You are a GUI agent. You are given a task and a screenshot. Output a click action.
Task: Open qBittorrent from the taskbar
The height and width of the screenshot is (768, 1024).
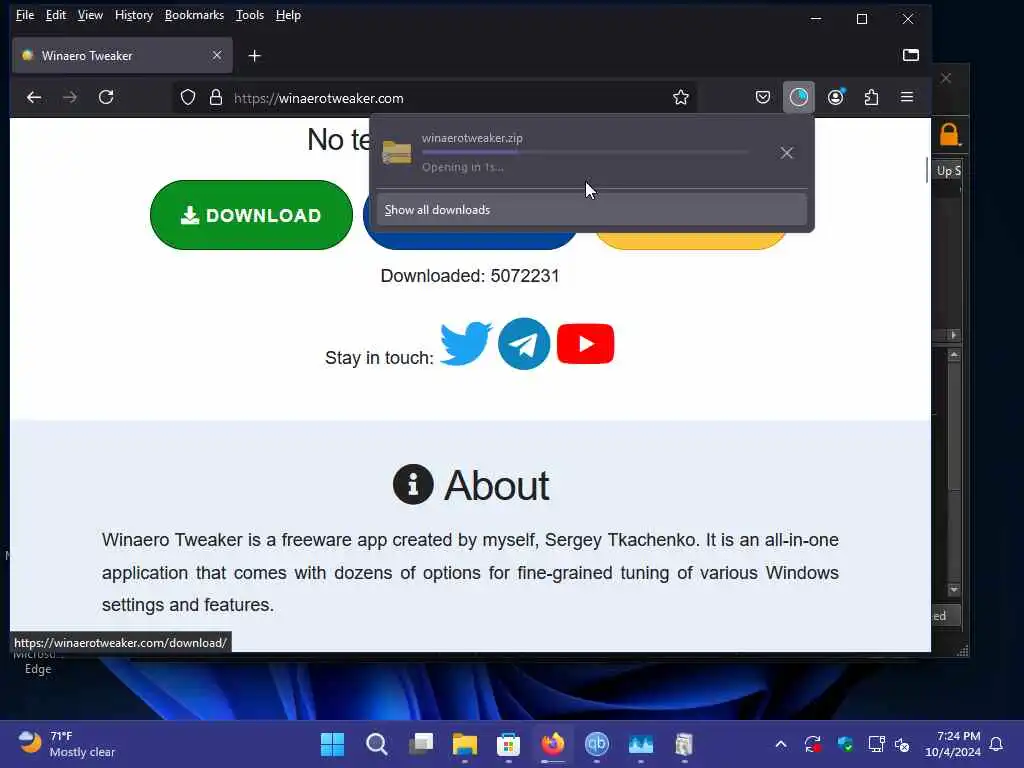click(x=596, y=744)
